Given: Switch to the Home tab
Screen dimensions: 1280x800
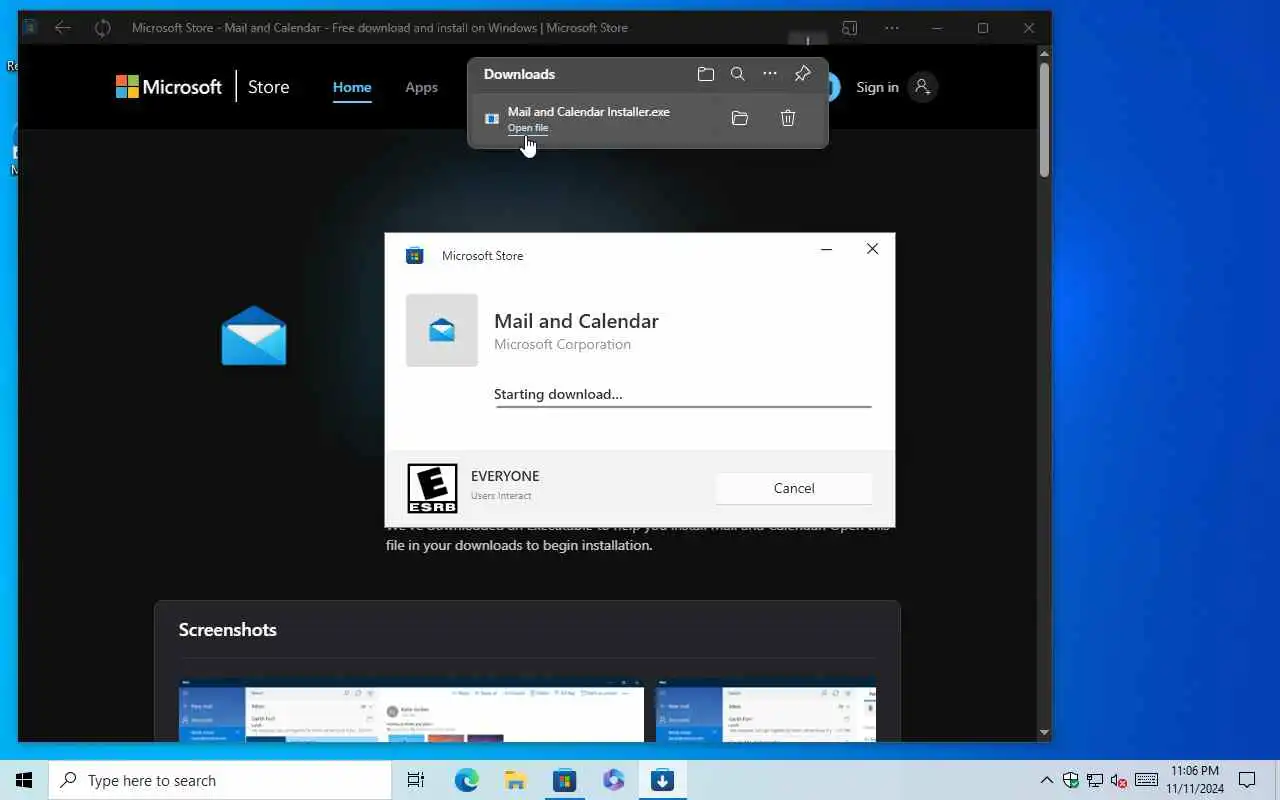Looking at the screenshot, I should [x=352, y=87].
